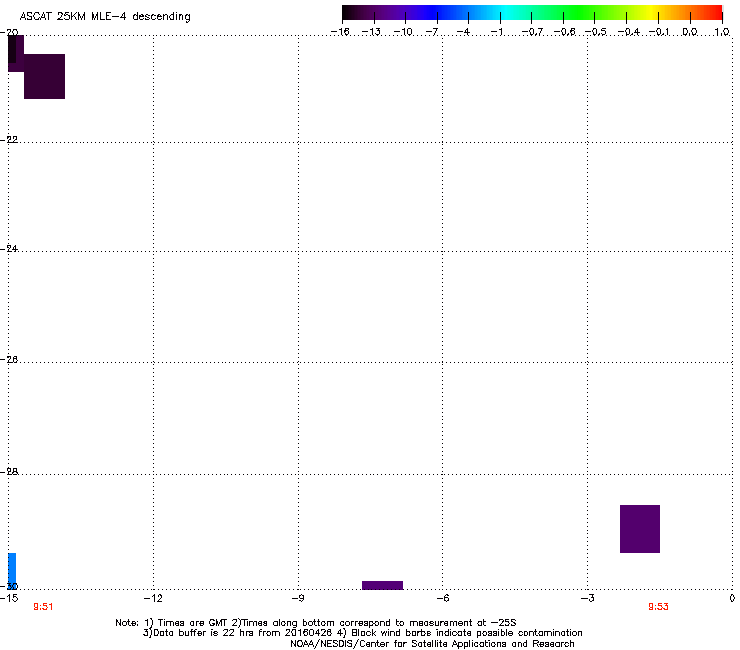Image resolution: width=740 pixels, height=650 pixels.
Task: Click the color scale bar legend
Action: coord(532,13)
